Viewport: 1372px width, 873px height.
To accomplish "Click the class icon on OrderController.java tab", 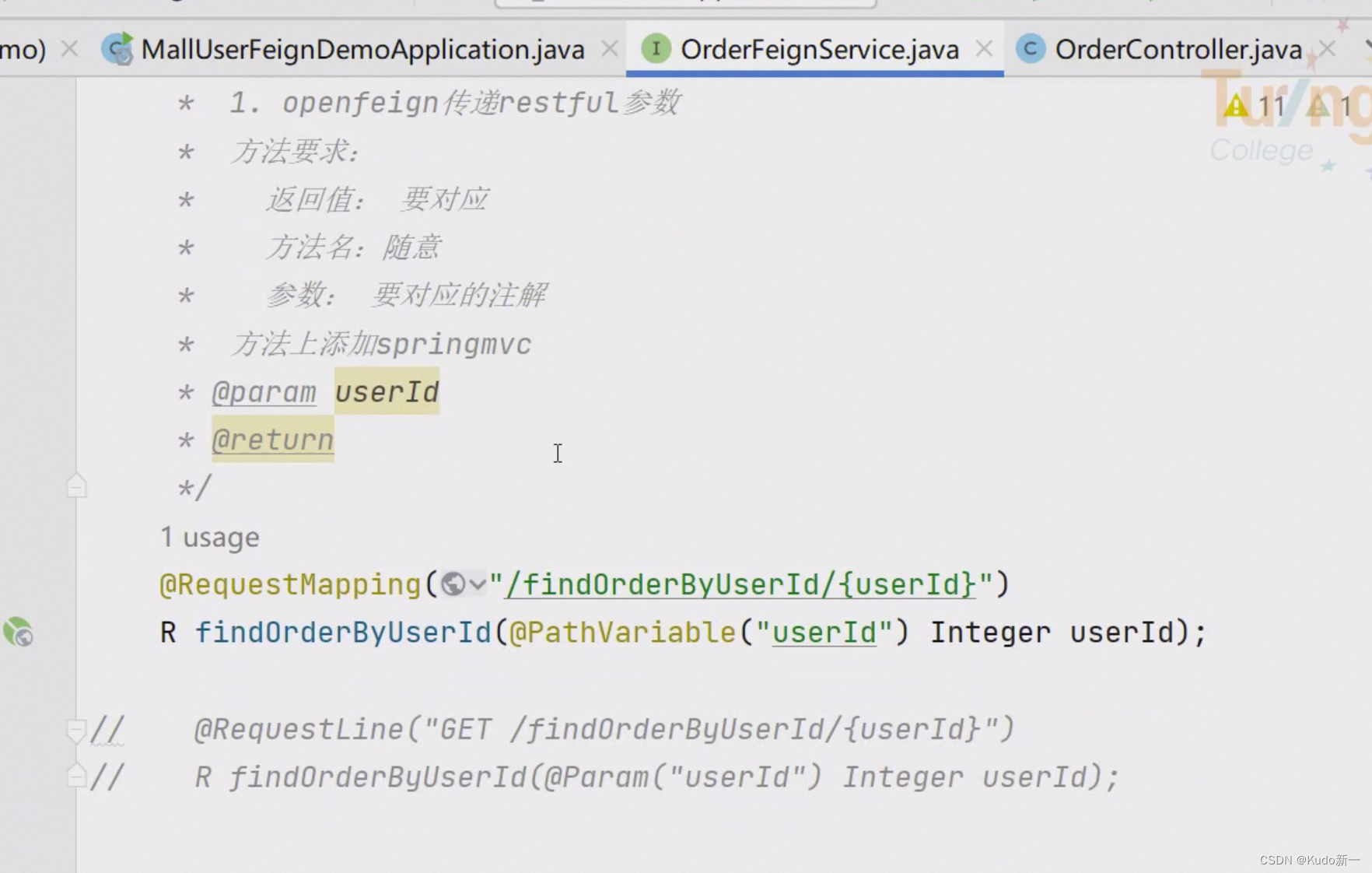I will pos(1031,48).
